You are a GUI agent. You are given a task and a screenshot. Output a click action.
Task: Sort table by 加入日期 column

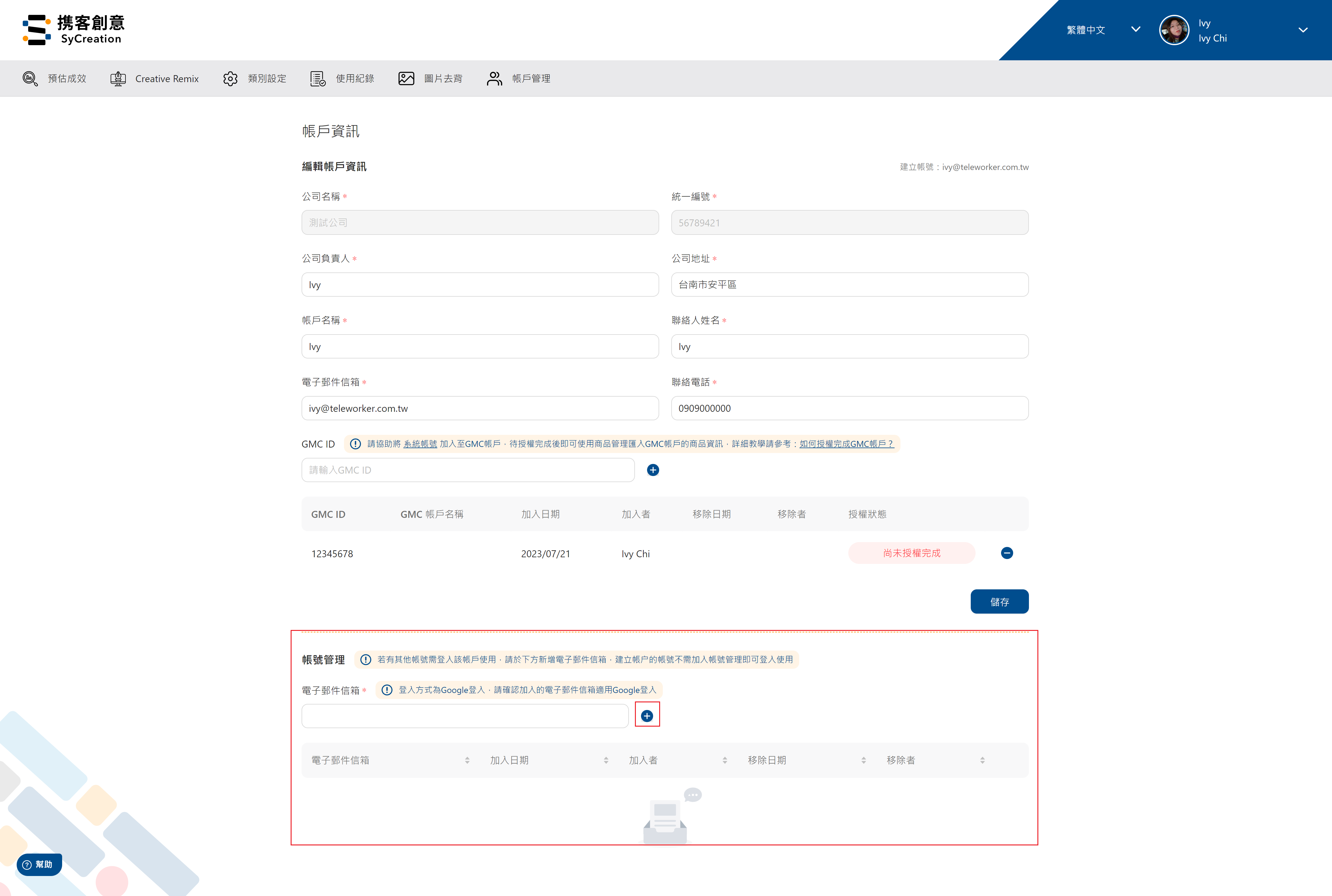(606, 760)
